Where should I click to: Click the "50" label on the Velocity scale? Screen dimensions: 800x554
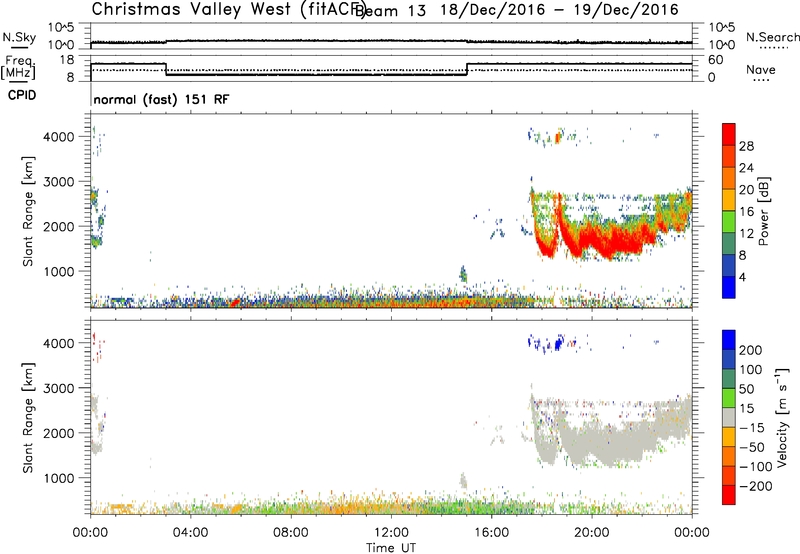point(746,389)
